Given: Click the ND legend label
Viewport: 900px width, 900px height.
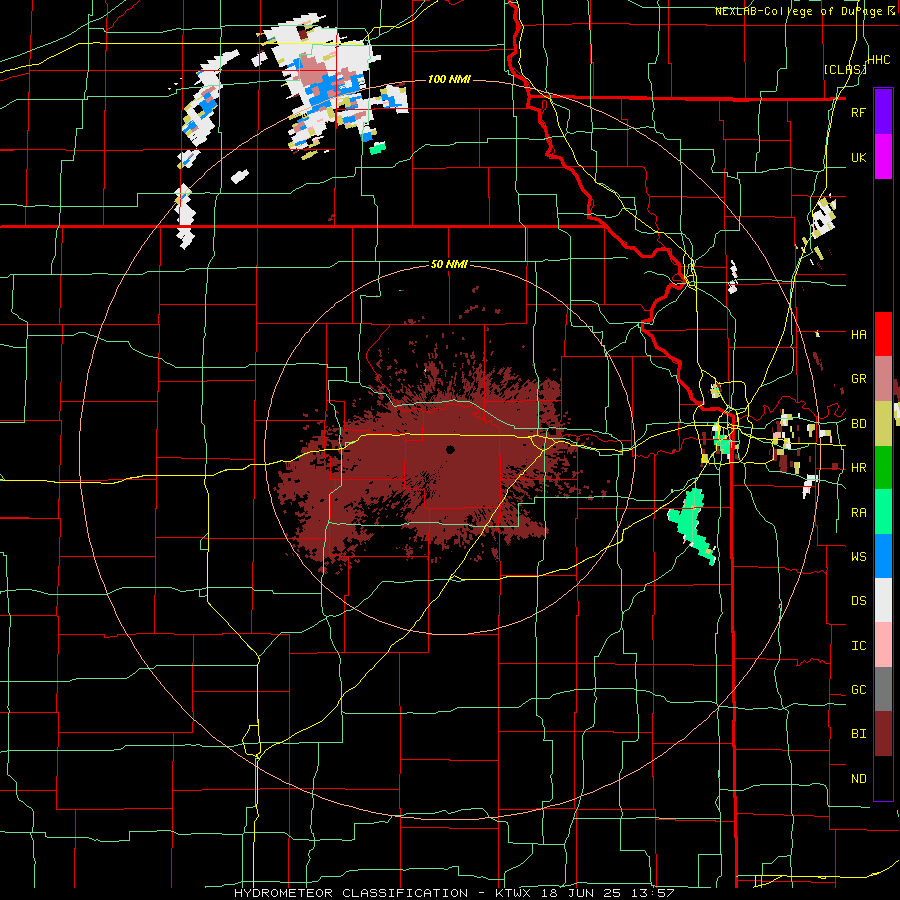Looking at the screenshot, I should coord(858,779).
